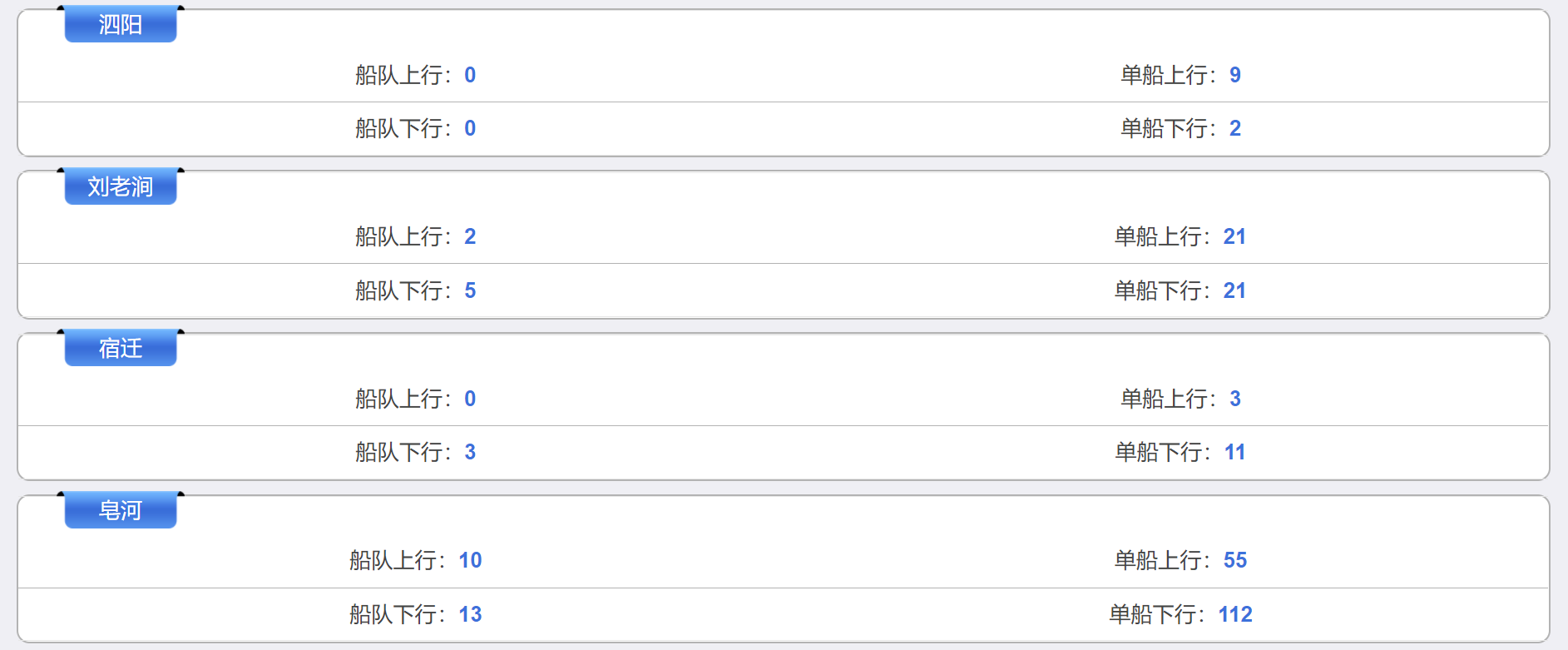Open 泗阳 单船上行 count 9

tap(1235, 75)
